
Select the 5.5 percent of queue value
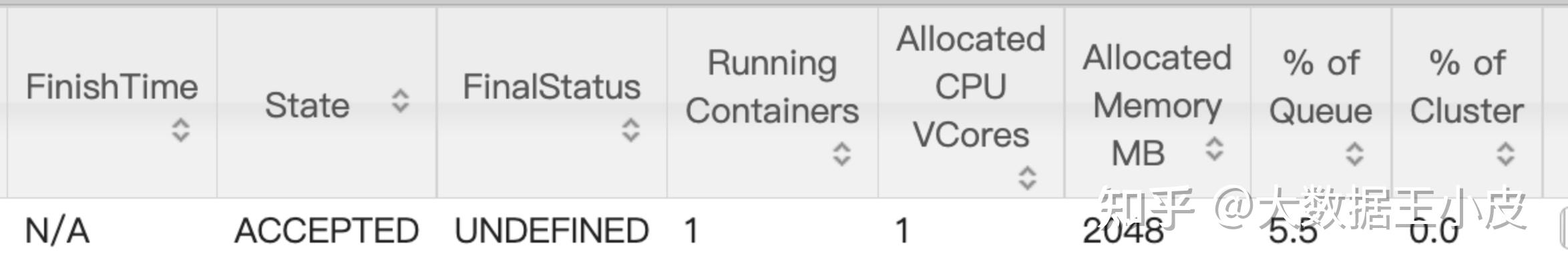(1293, 231)
